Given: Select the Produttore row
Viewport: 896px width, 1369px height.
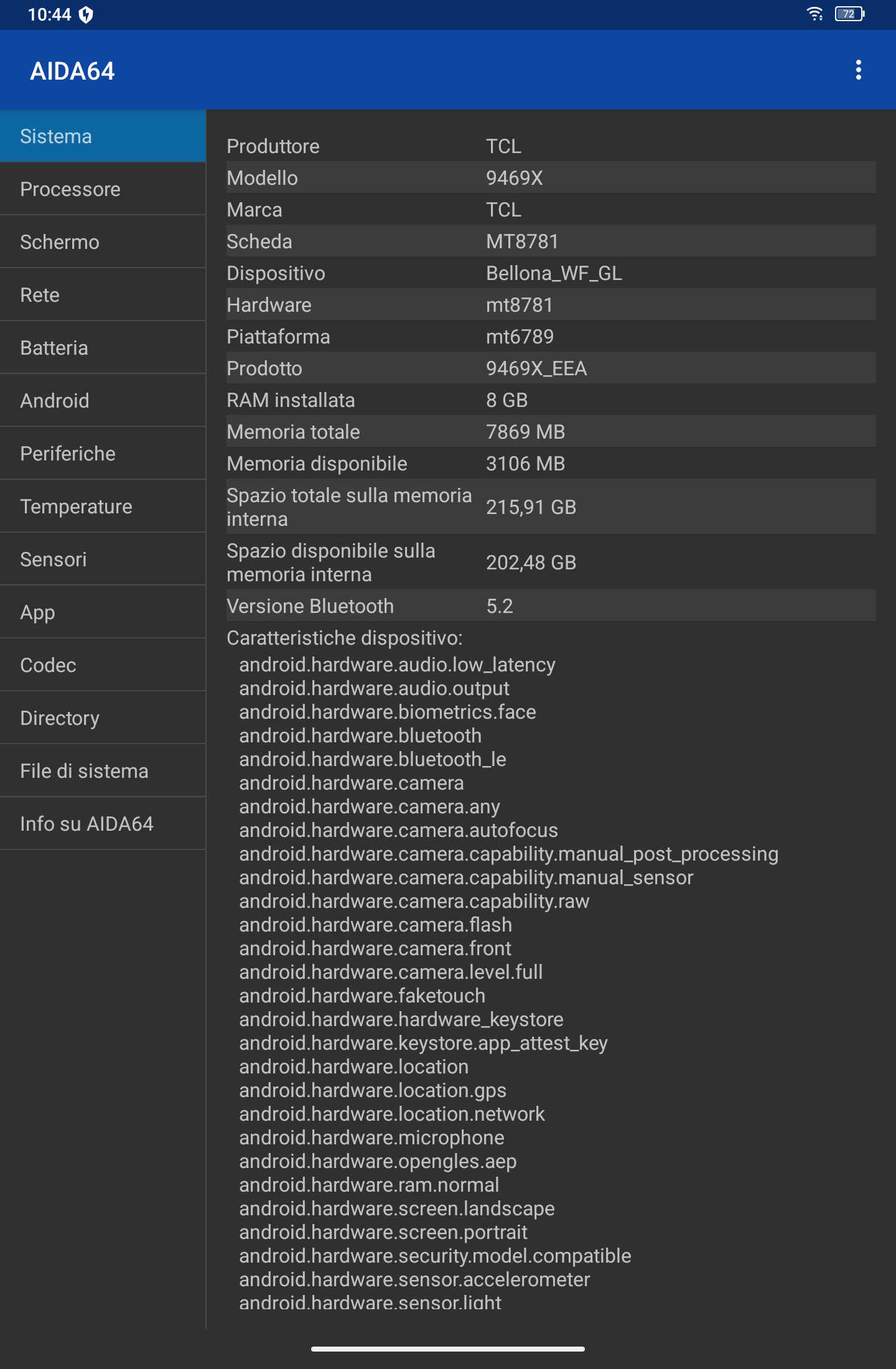Looking at the screenshot, I should [x=551, y=146].
